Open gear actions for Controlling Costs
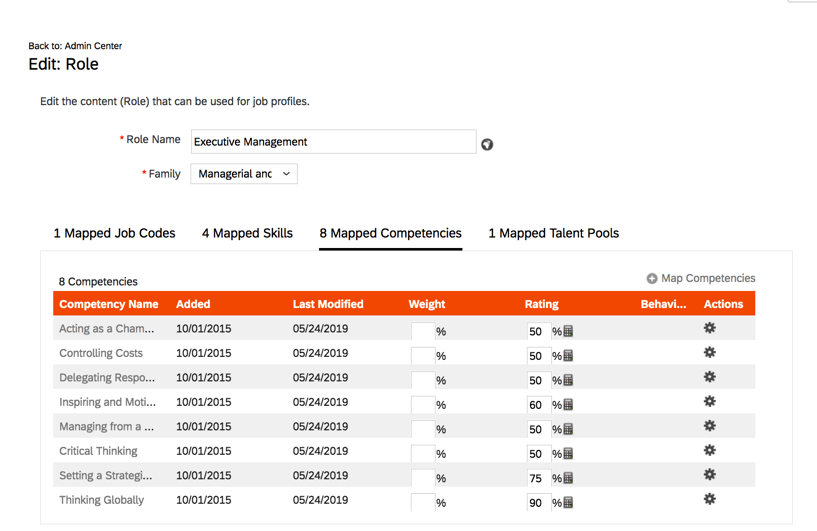The image size is (817, 531). 709,353
